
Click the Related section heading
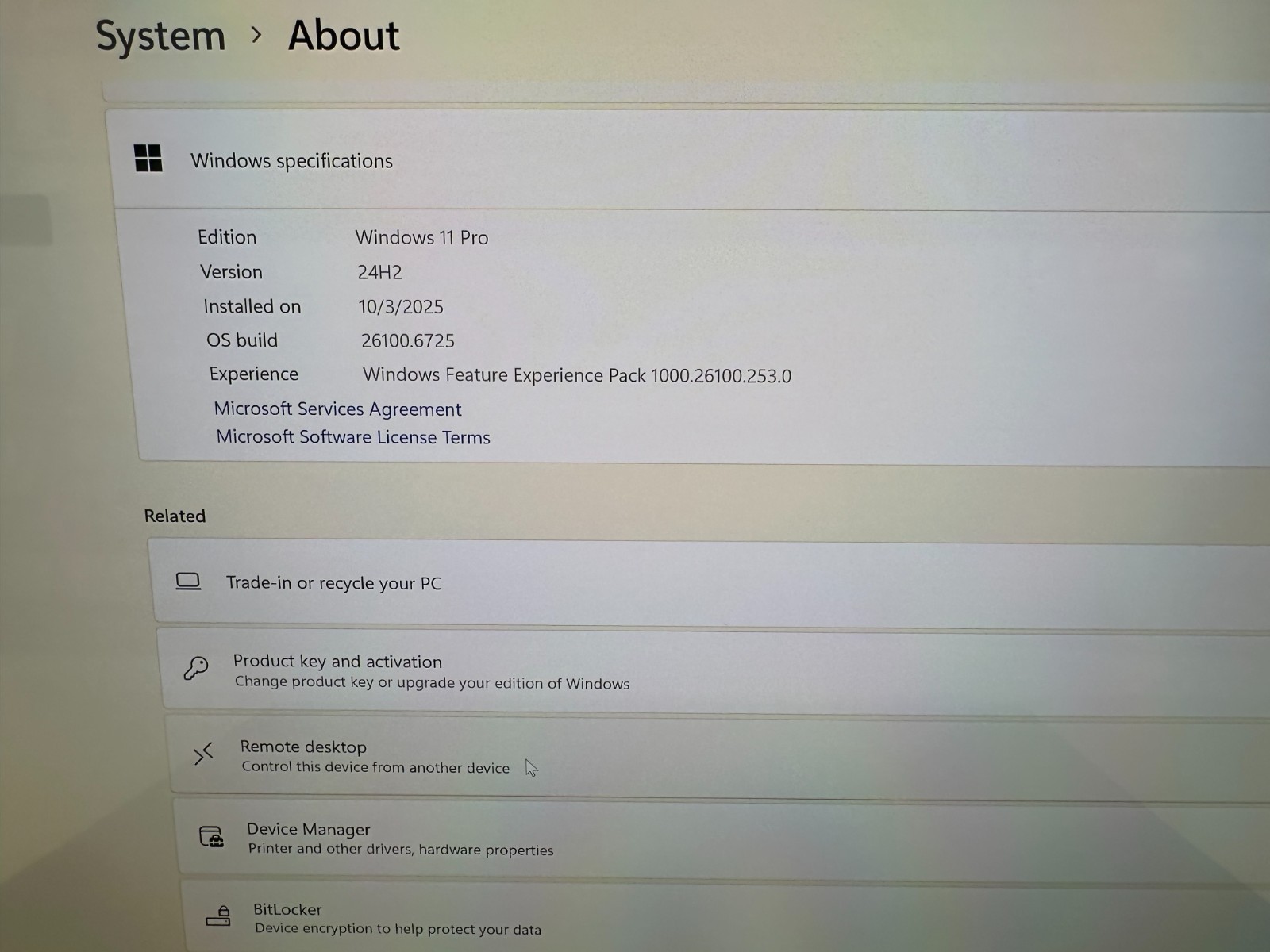(x=175, y=516)
